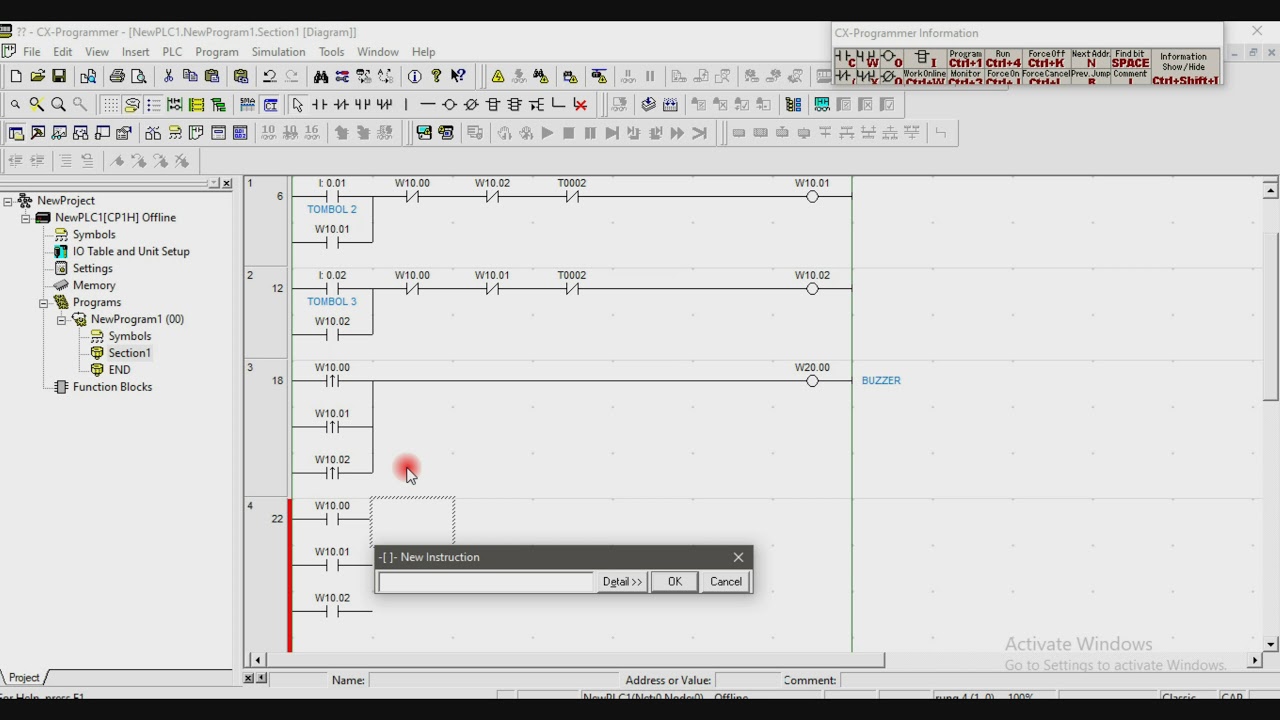Select the New Closed Contact tool
The image size is (1280, 720).
(x=341, y=104)
